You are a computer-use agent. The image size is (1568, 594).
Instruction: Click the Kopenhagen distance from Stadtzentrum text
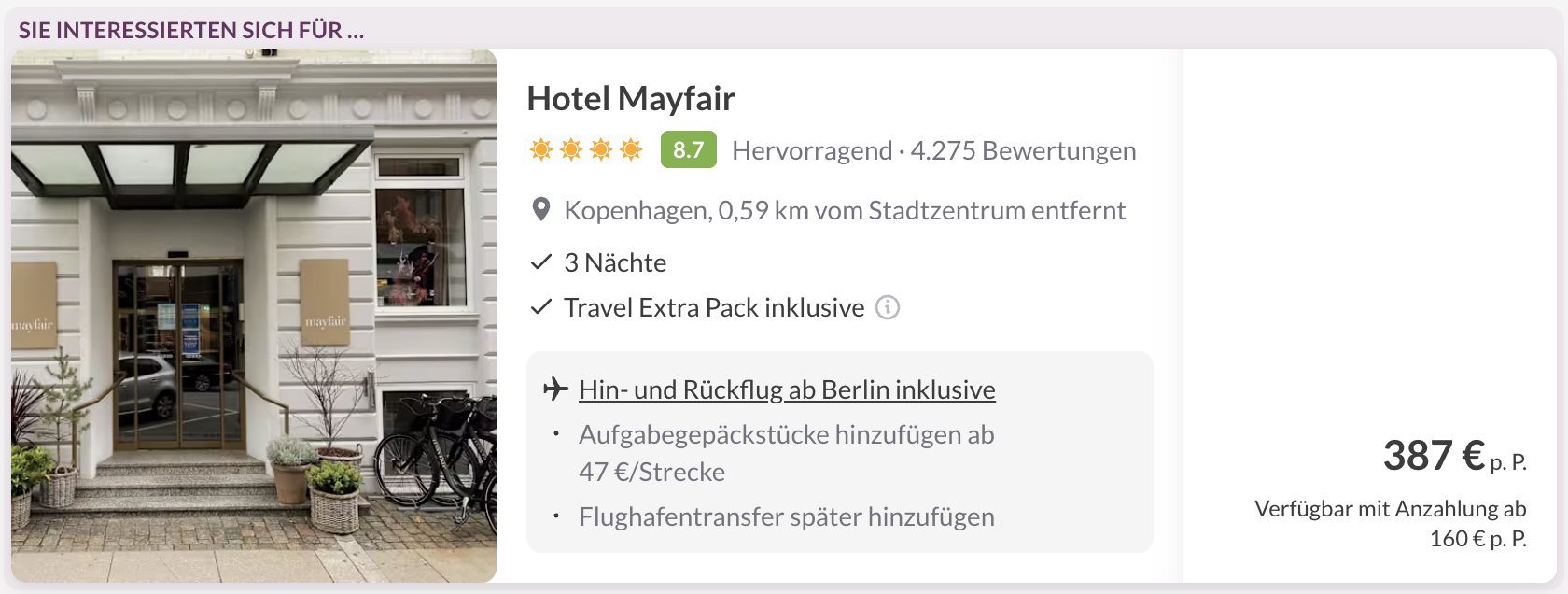point(845,210)
